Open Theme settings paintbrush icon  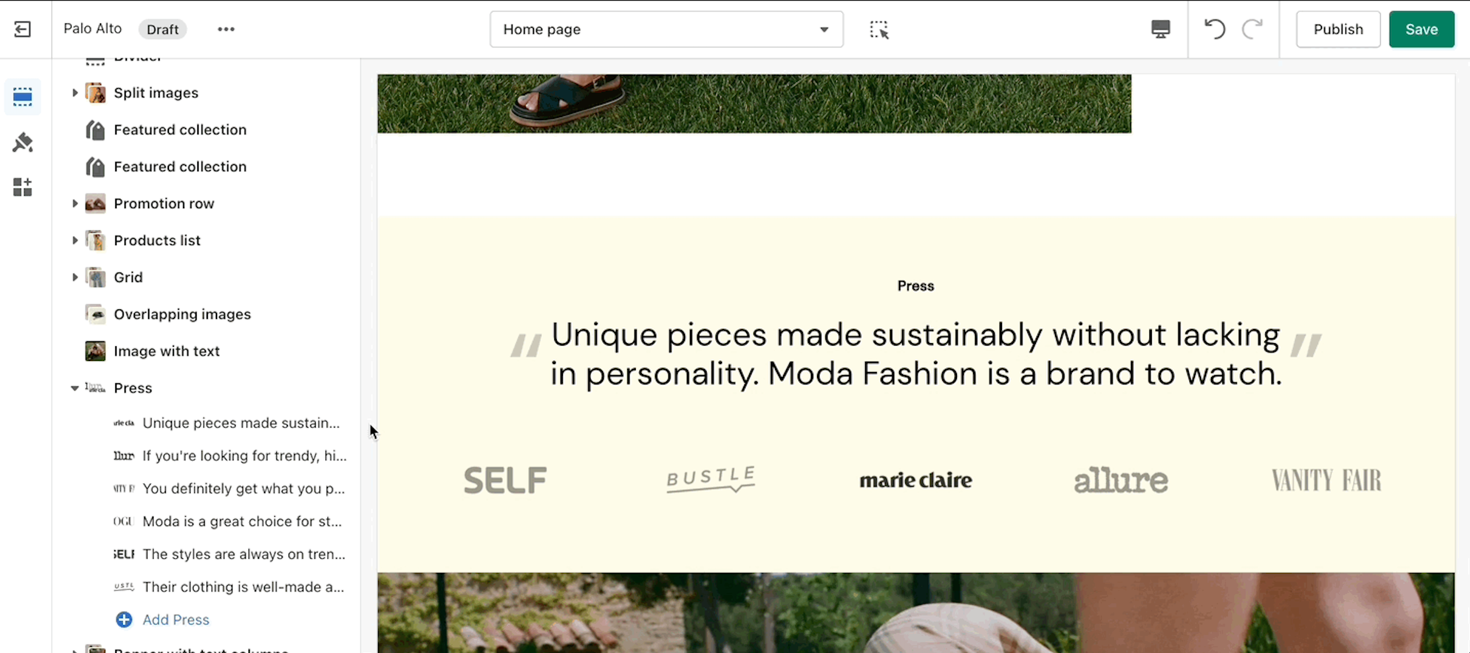click(x=22, y=143)
